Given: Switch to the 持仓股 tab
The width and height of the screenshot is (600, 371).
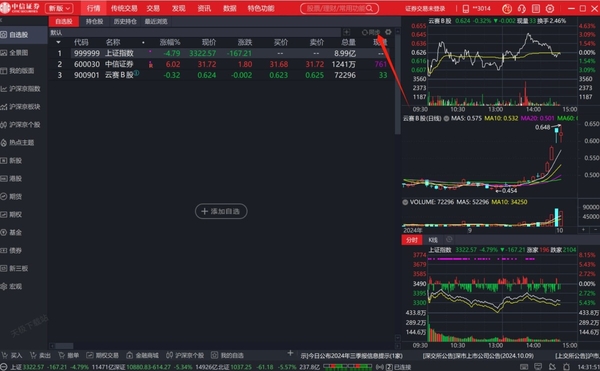Looking at the screenshot, I should click(x=95, y=21).
